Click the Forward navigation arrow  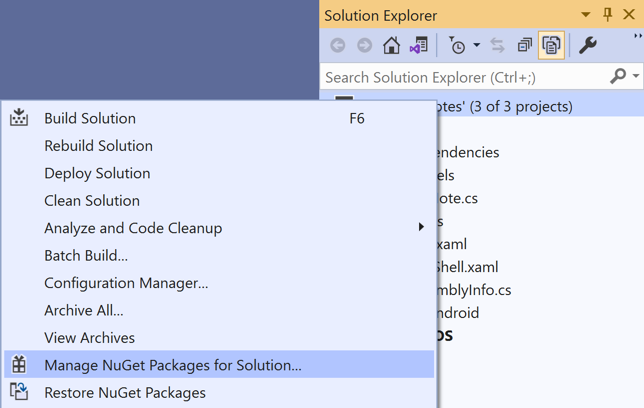point(364,45)
